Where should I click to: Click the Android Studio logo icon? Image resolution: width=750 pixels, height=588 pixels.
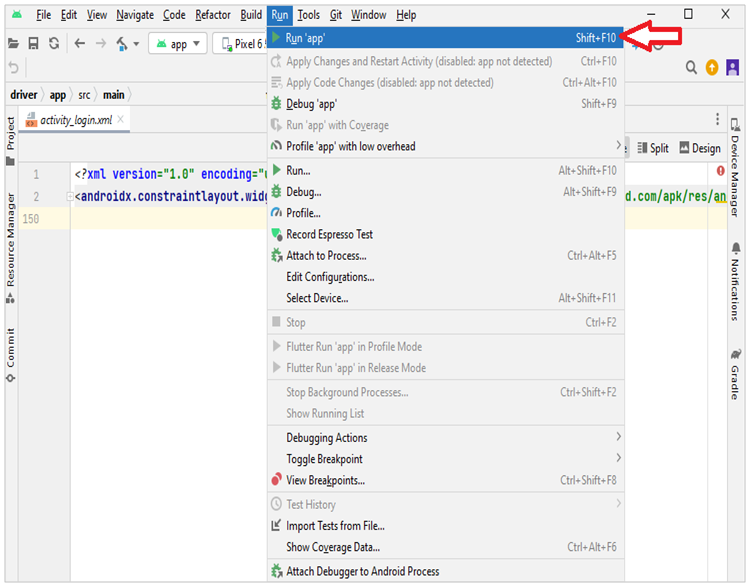(17, 15)
